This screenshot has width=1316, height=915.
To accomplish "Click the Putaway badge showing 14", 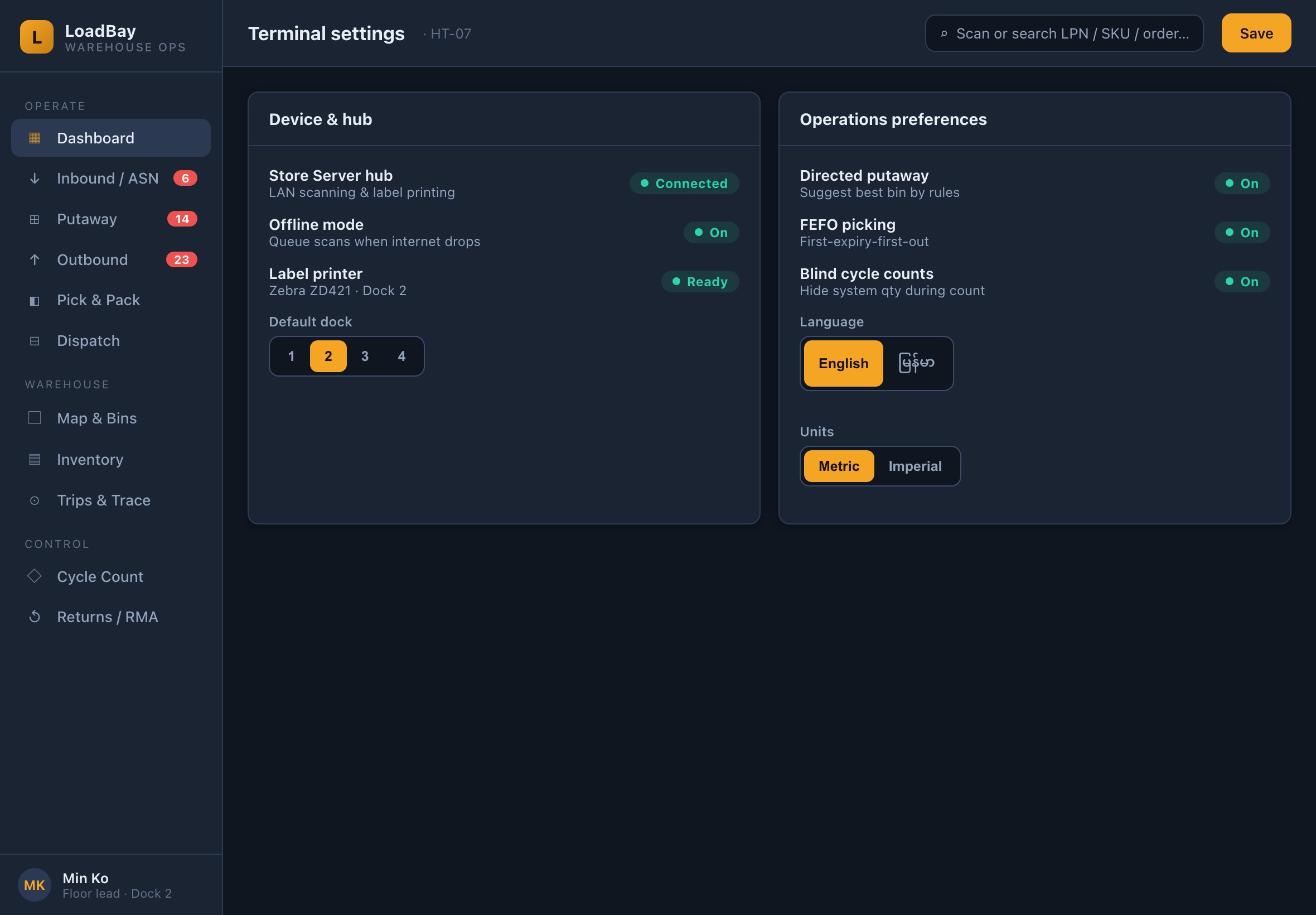I will 182,219.
